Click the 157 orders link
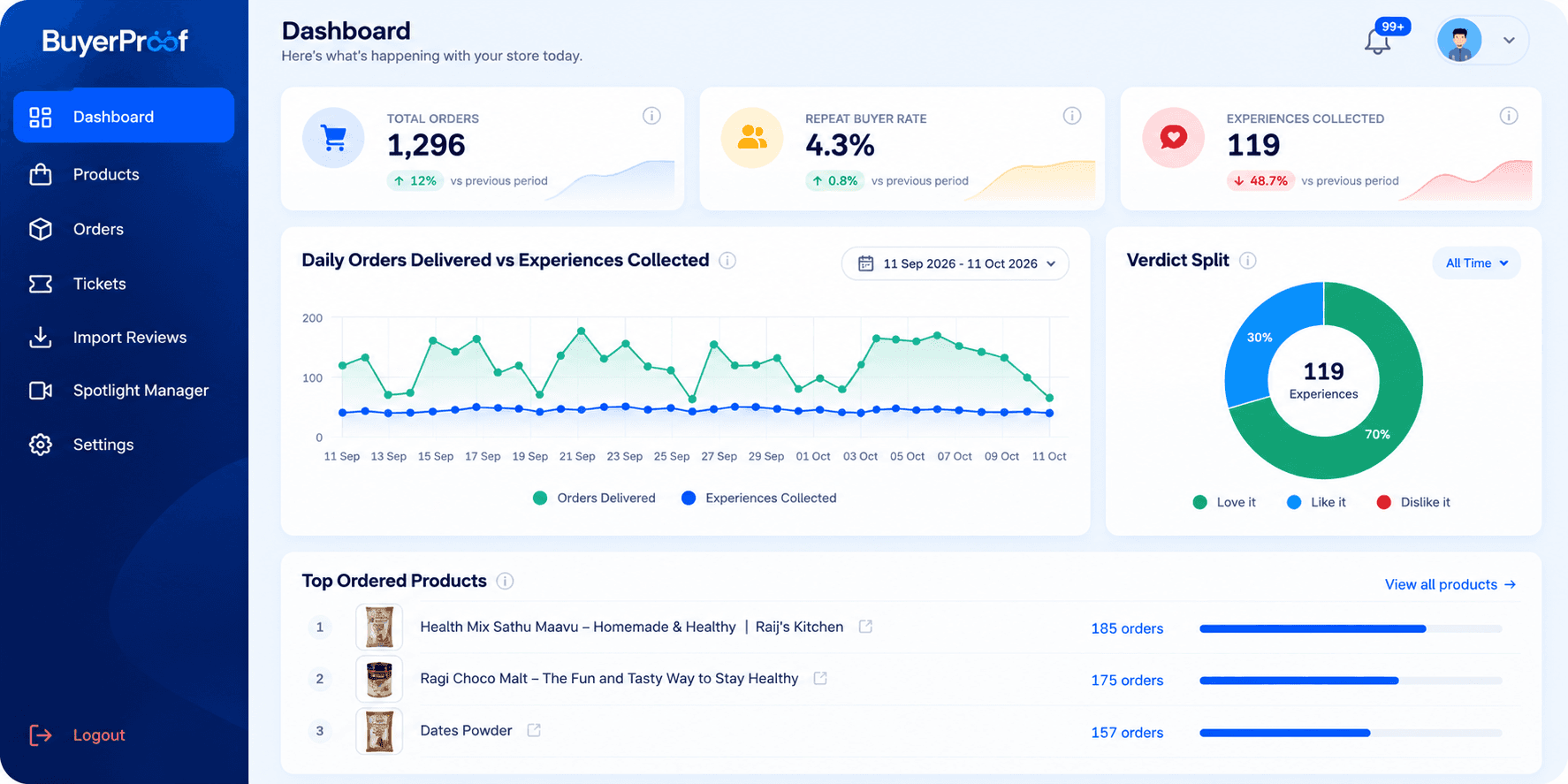The height and width of the screenshot is (784, 1568). tap(1127, 733)
